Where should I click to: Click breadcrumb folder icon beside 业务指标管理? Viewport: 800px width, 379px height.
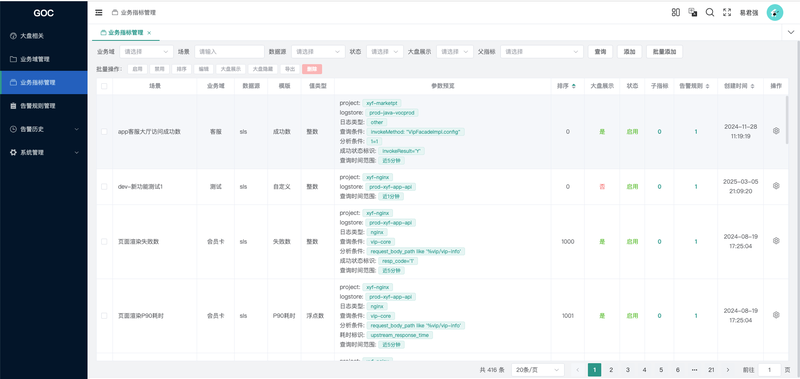(x=115, y=13)
